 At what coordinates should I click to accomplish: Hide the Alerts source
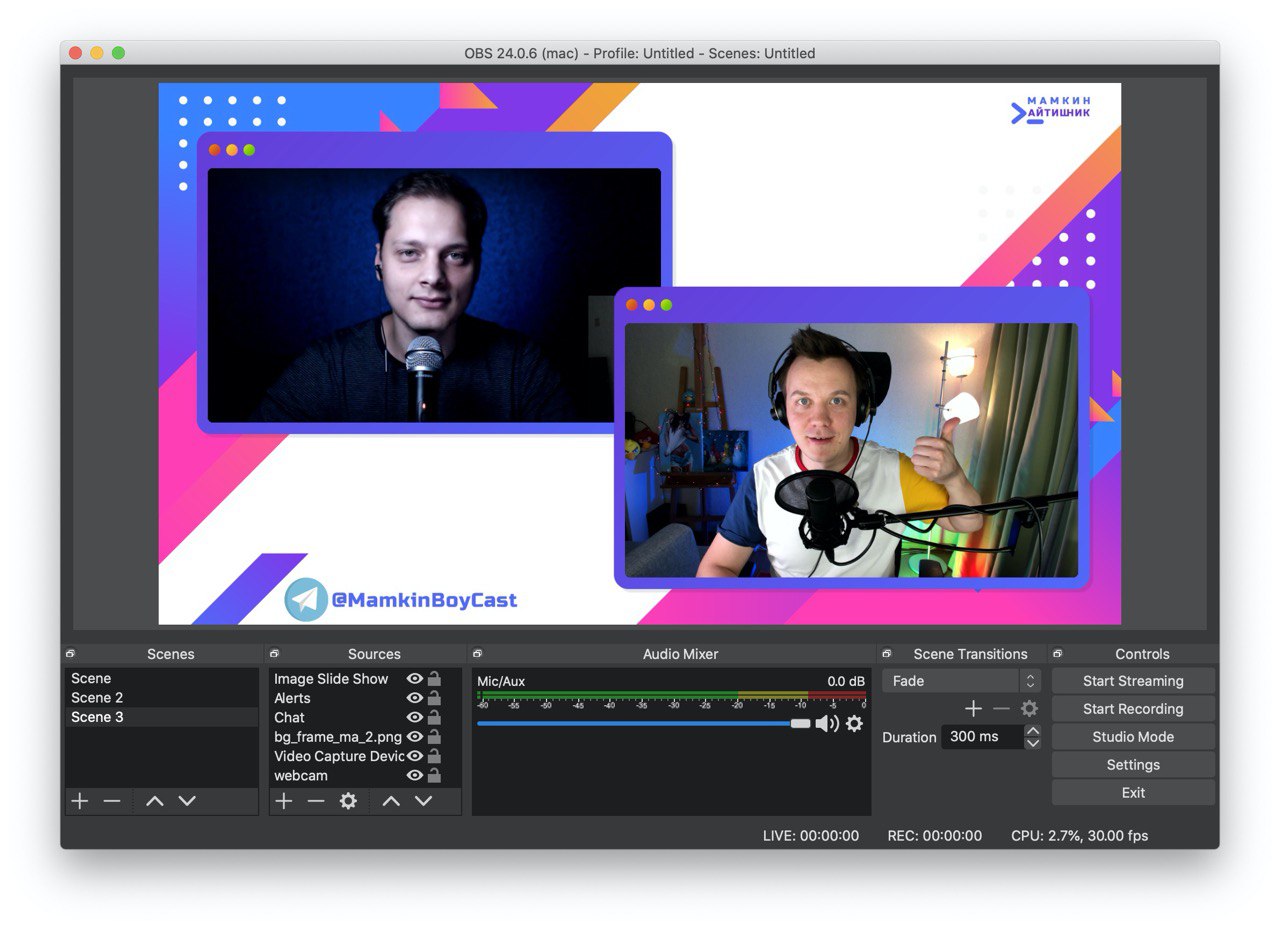click(x=415, y=698)
